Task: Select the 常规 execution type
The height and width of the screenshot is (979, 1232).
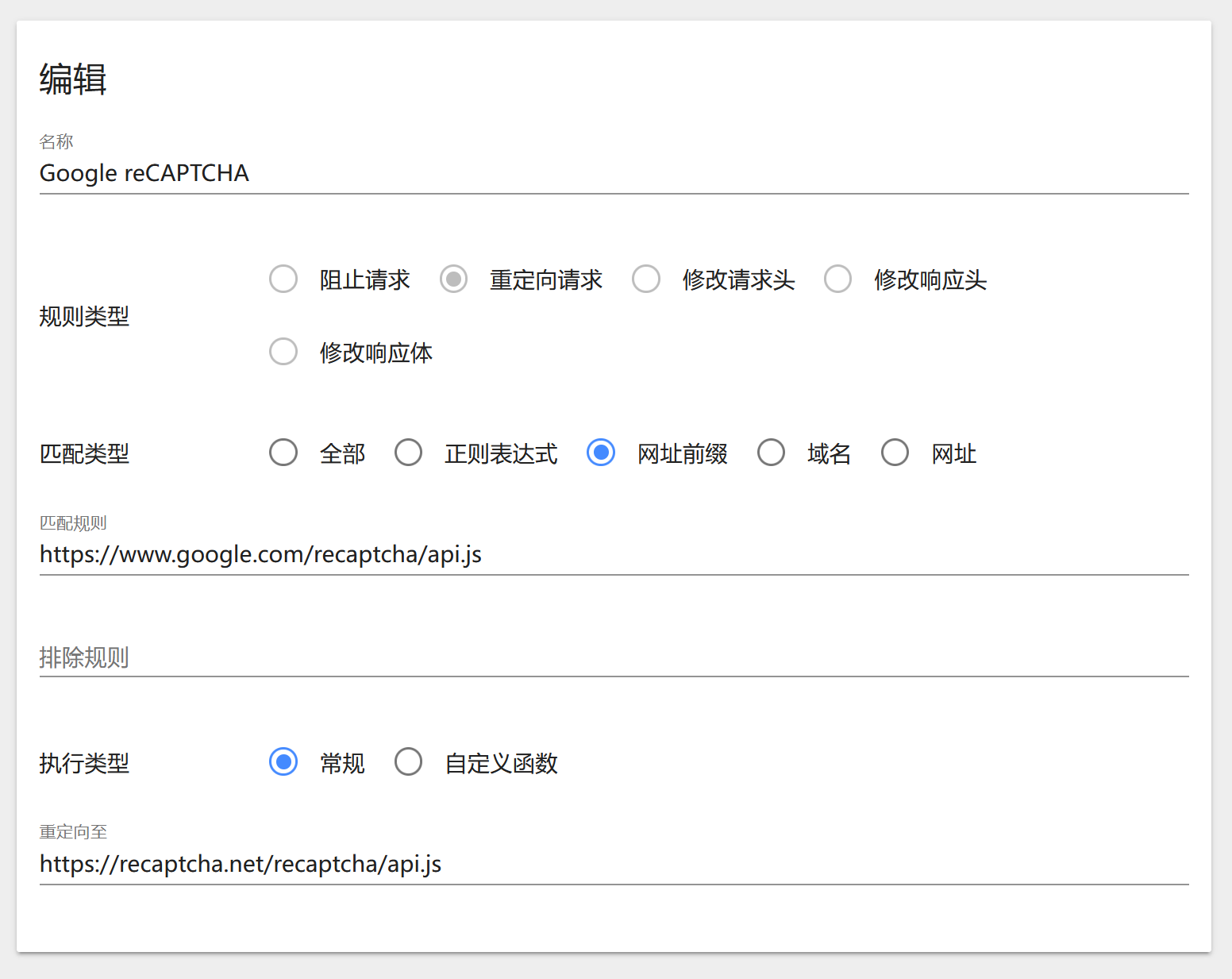Action: pos(283,762)
